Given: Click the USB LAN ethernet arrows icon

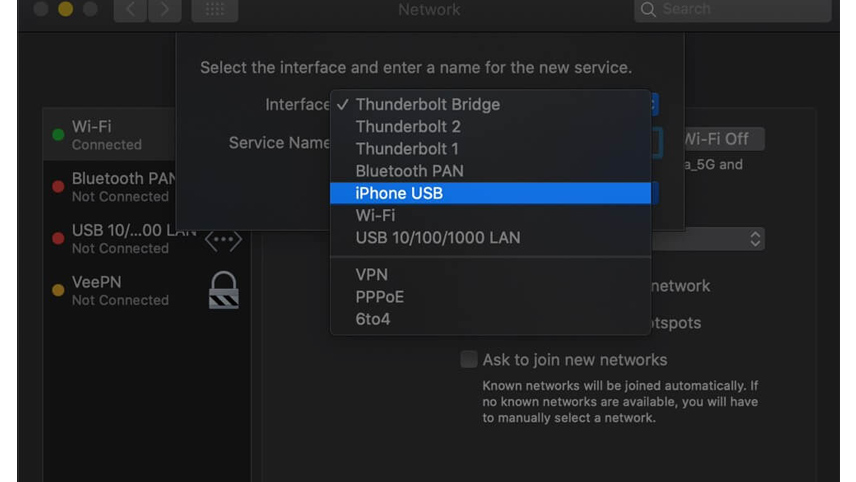Looking at the screenshot, I should pyautogui.click(x=223, y=240).
